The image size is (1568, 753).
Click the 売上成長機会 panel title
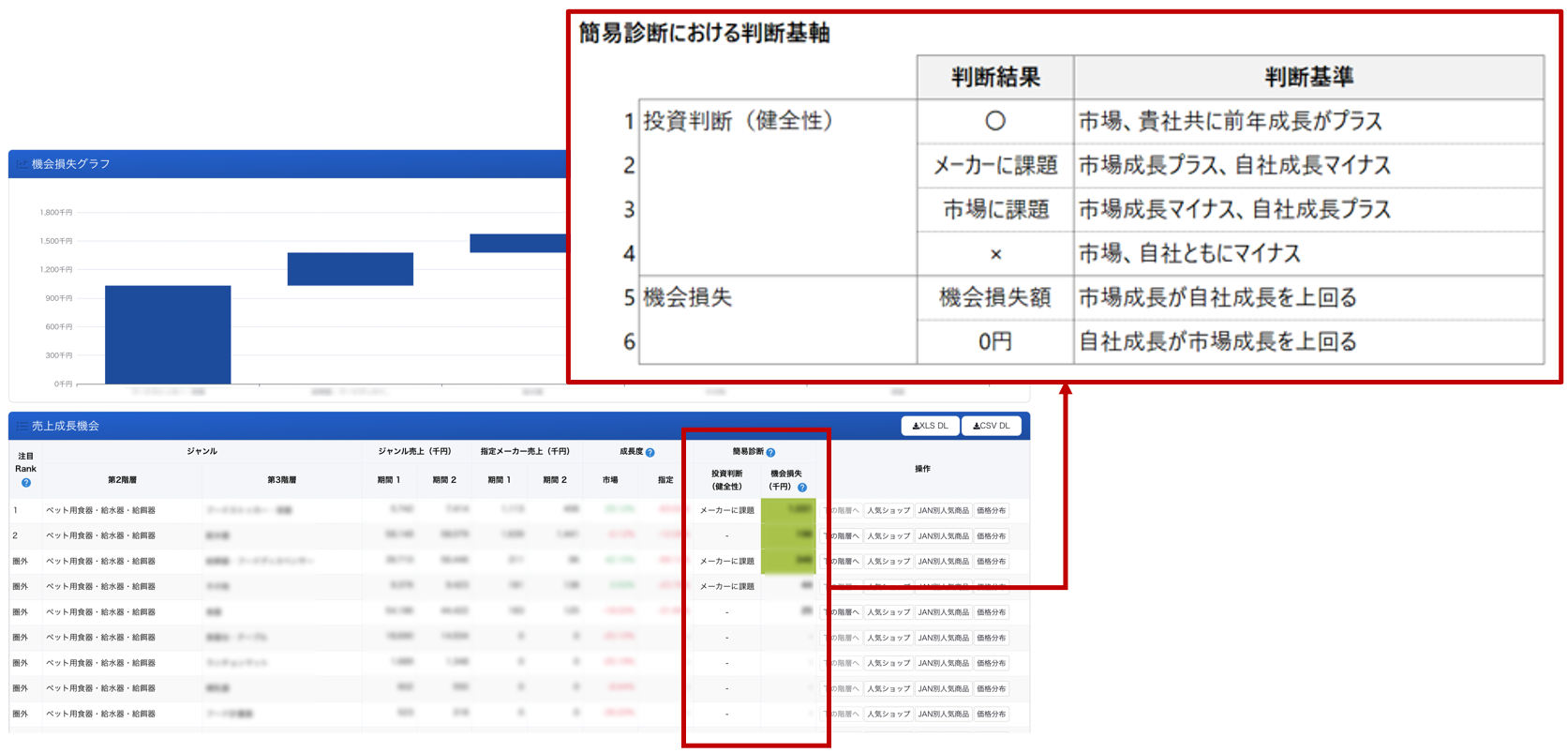click(66, 426)
